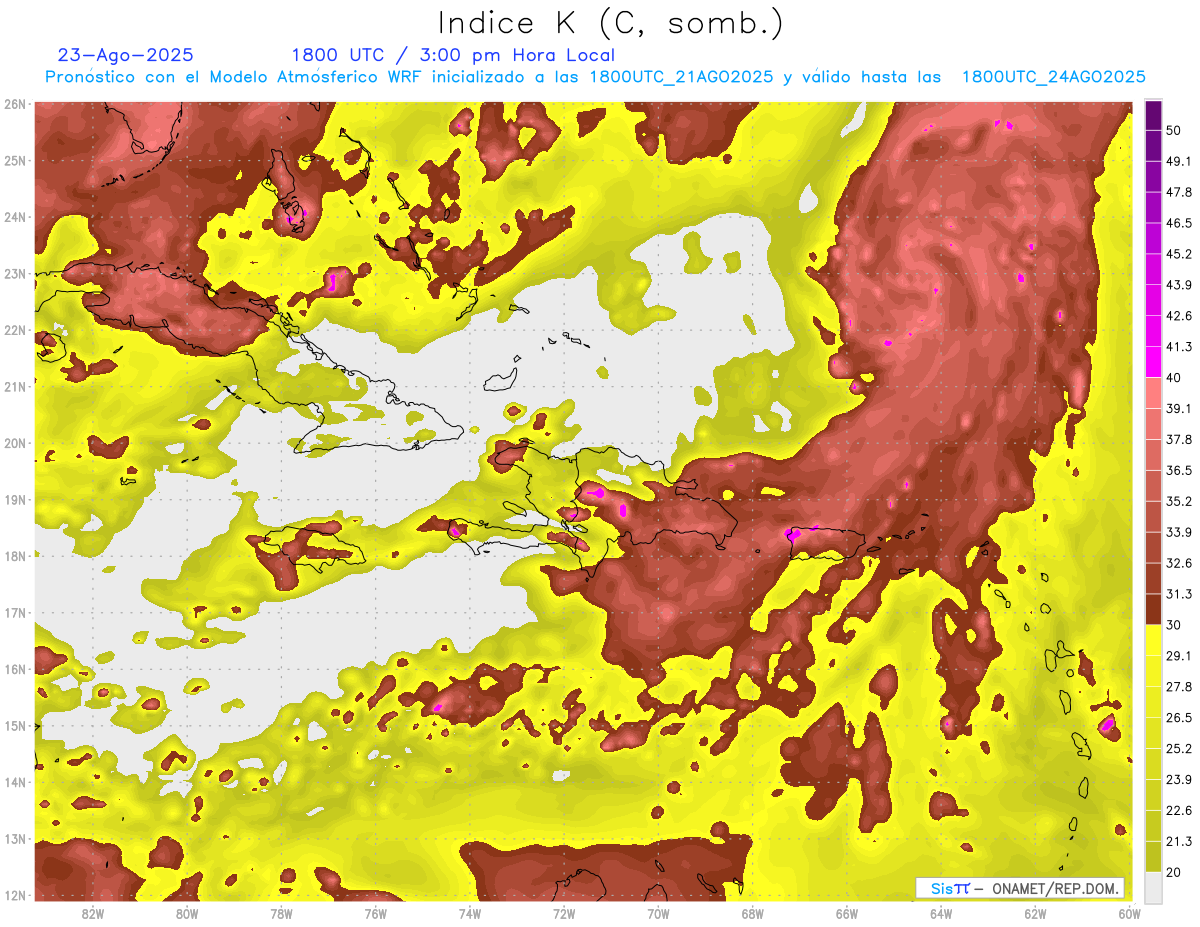Click the colorbar value '37.8'
This screenshot has height=927, width=1200.
point(1178,439)
